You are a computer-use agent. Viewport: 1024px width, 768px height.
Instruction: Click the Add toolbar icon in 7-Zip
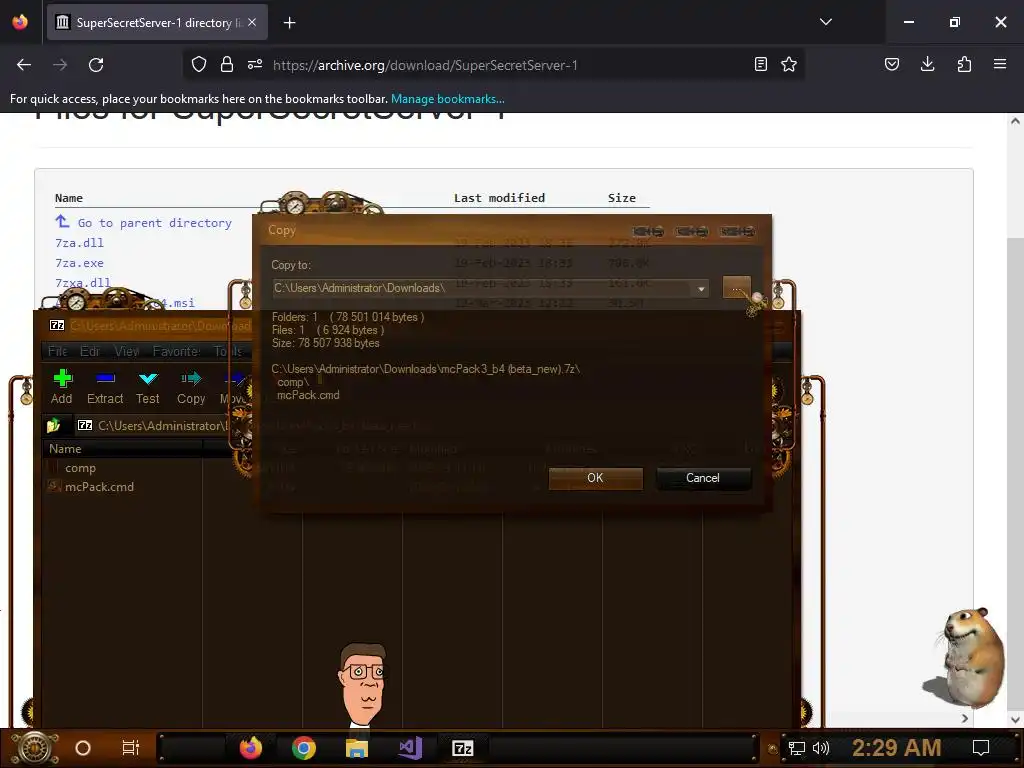[62, 386]
